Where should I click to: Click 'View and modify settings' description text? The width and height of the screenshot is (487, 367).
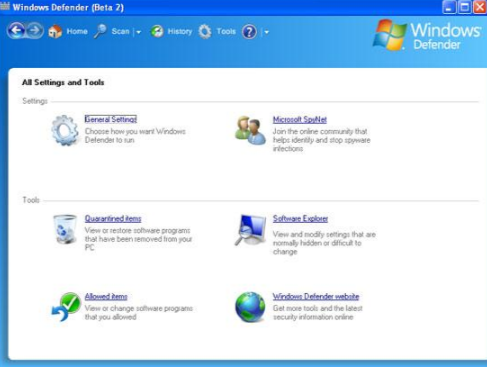pos(324,243)
